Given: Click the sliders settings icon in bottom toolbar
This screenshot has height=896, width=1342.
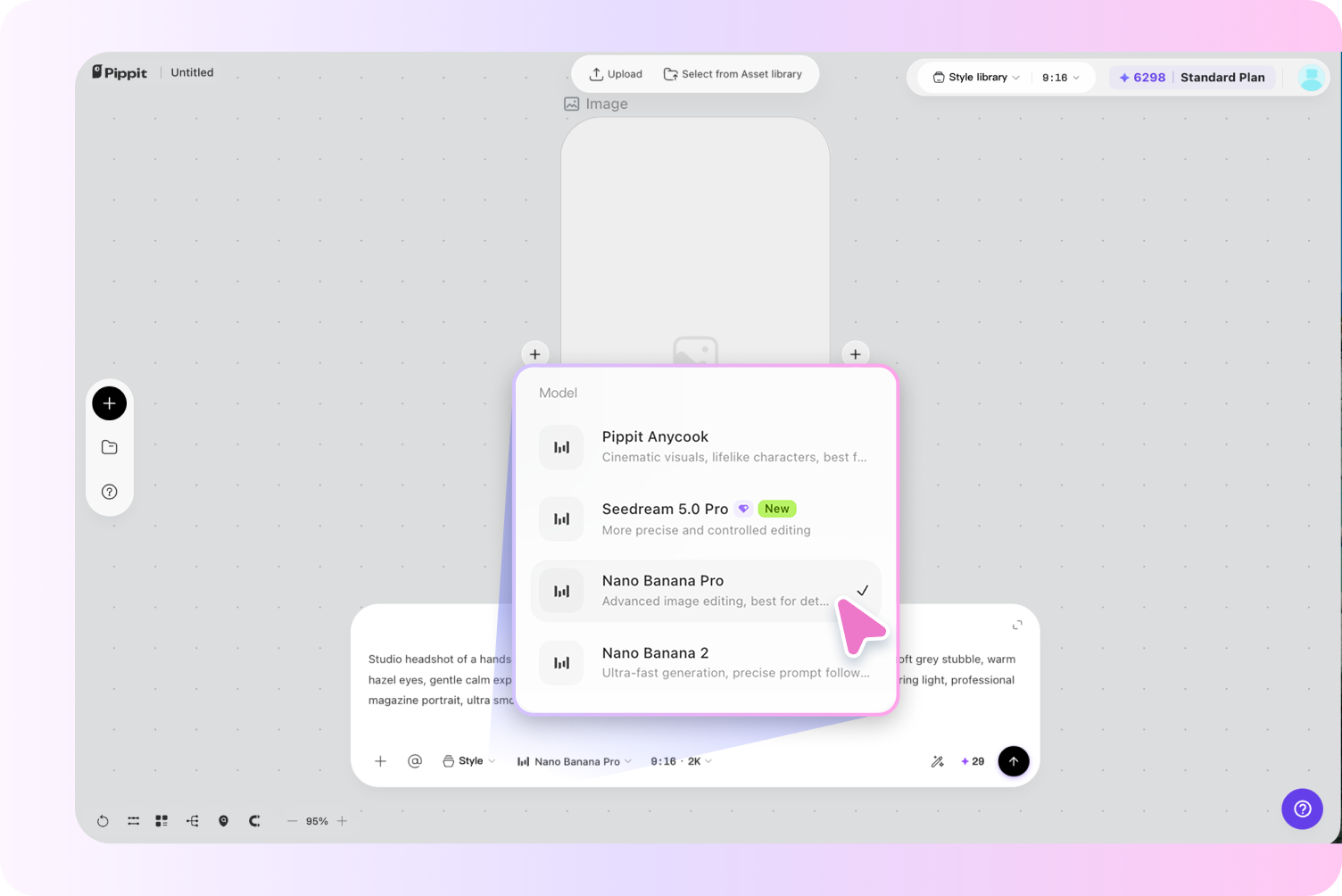Looking at the screenshot, I should 133,821.
